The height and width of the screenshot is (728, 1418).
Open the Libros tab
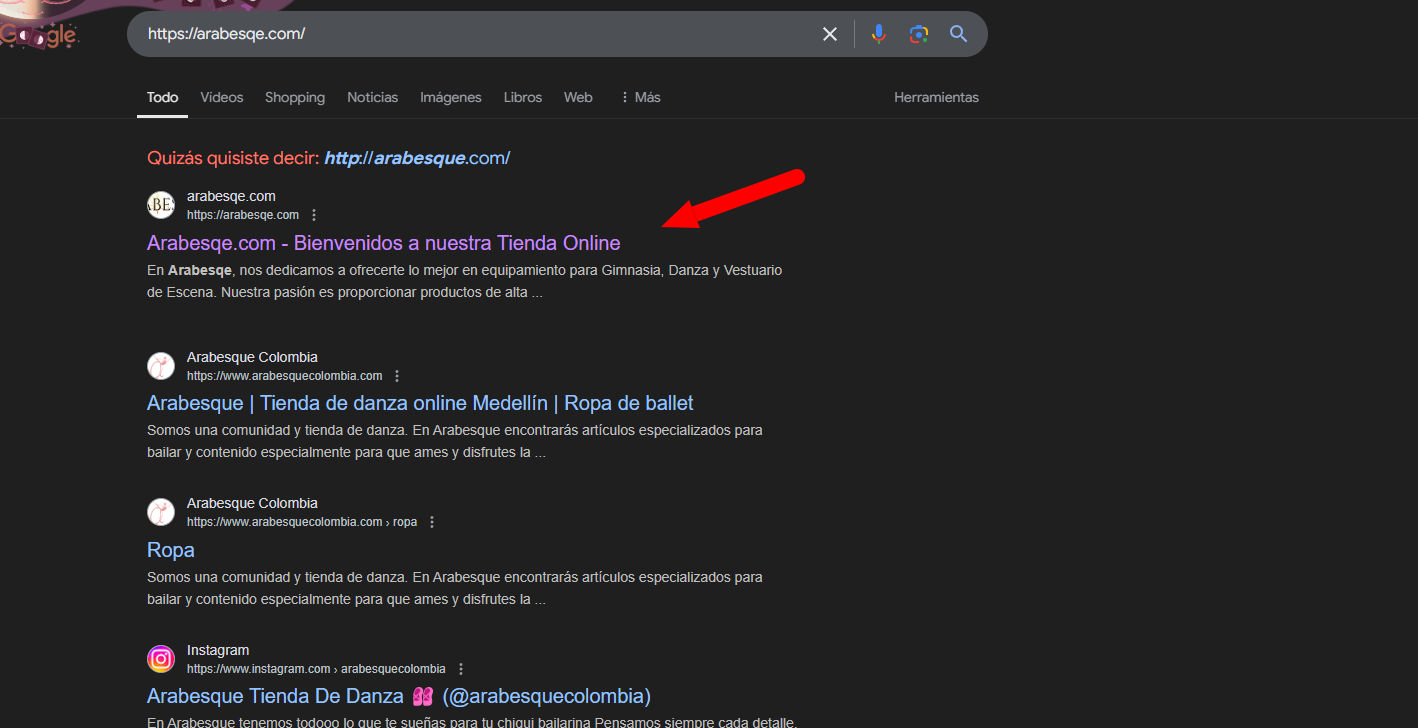(523, 97)
